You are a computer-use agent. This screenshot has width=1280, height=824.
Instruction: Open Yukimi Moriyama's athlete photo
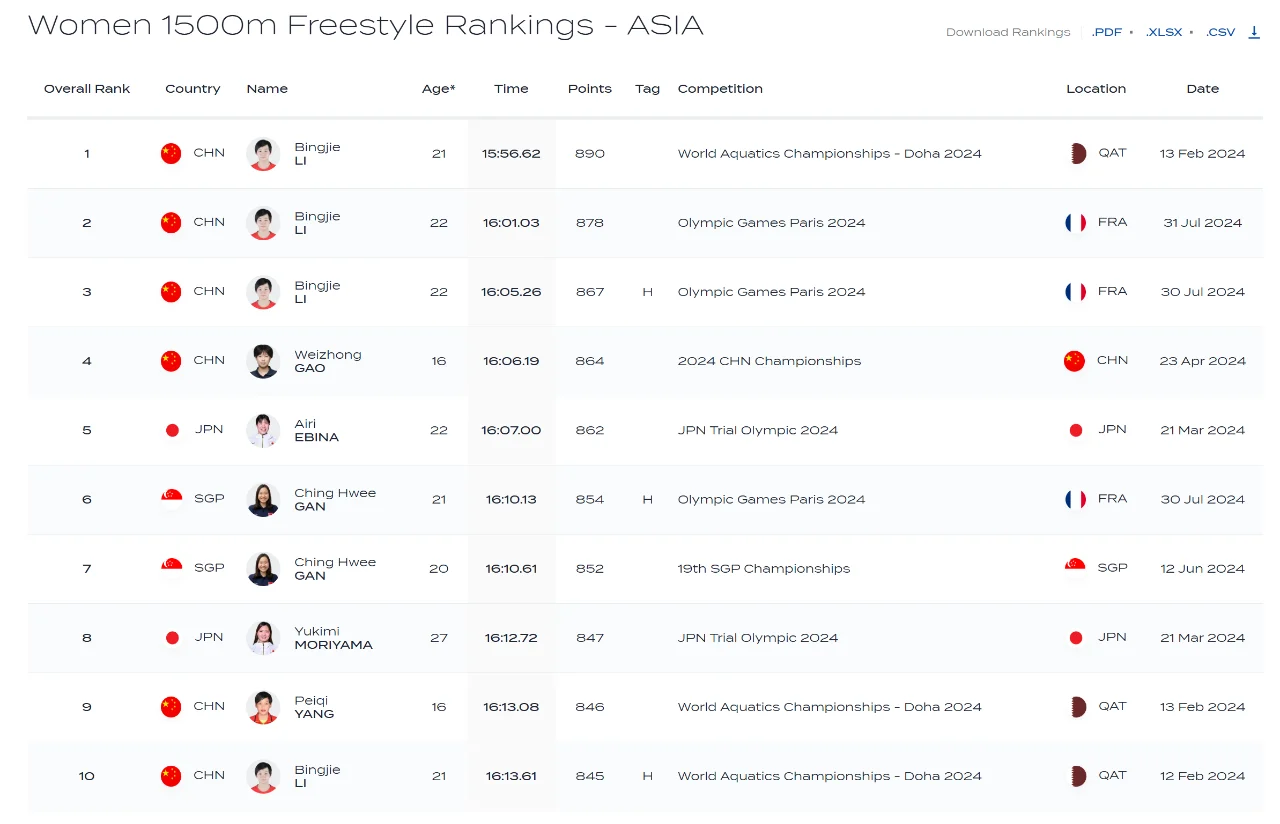pyautogui.click(x=263, y=638)
